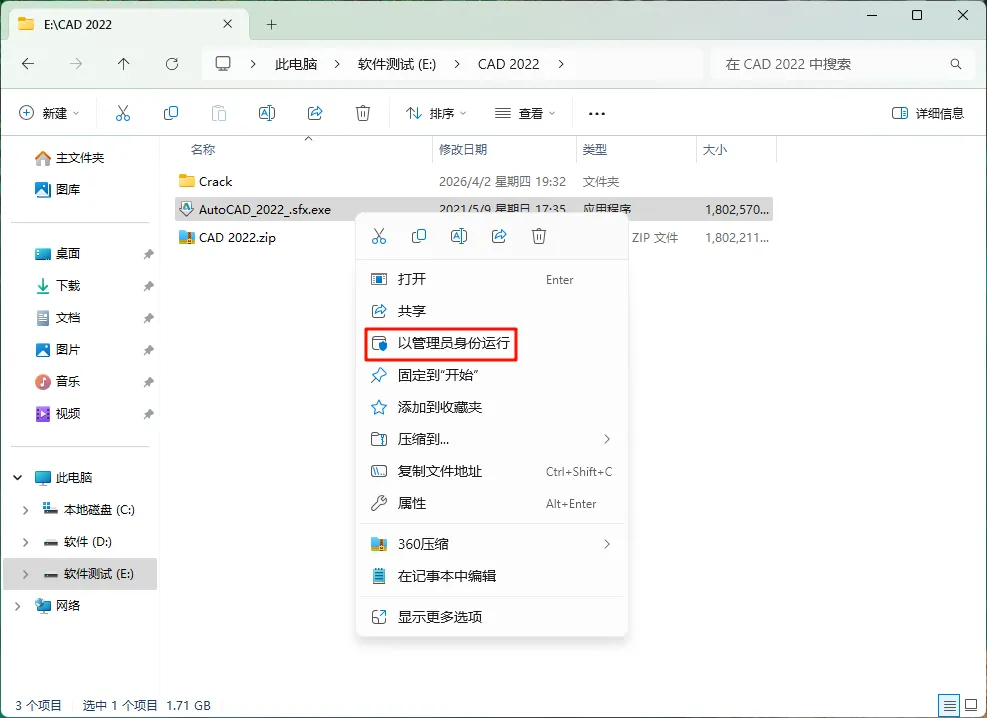
Task: Click the rename icon in the context menu
Action: point(459,236)
